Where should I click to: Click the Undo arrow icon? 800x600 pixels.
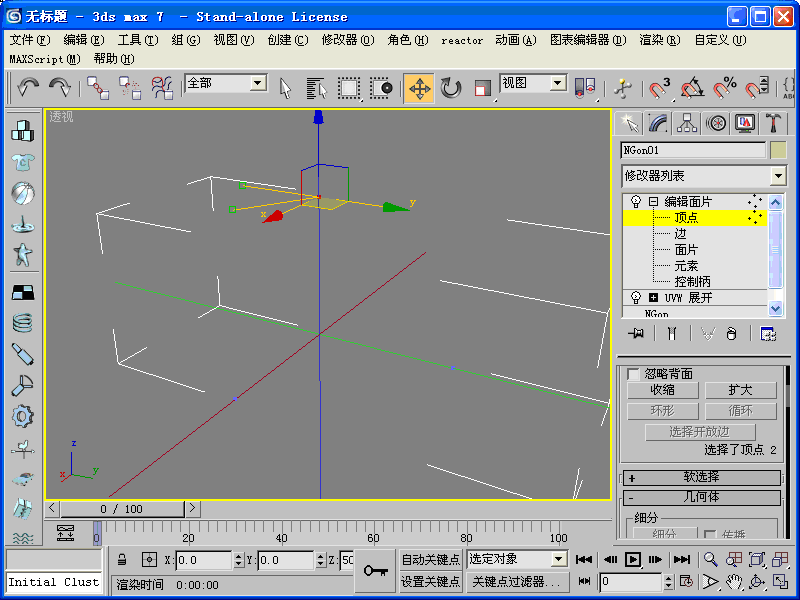tap(27, 88)
